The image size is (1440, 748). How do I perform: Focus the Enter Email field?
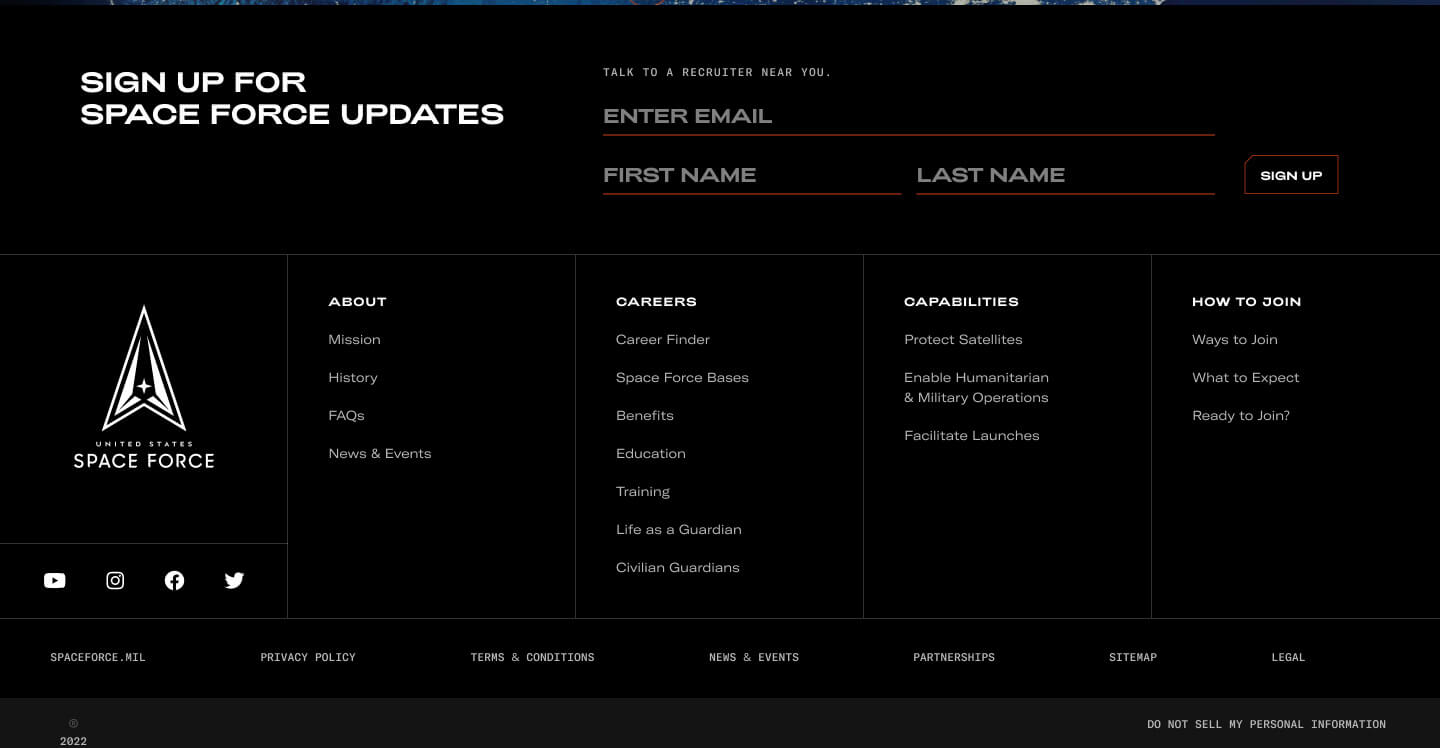click(909, 116)
